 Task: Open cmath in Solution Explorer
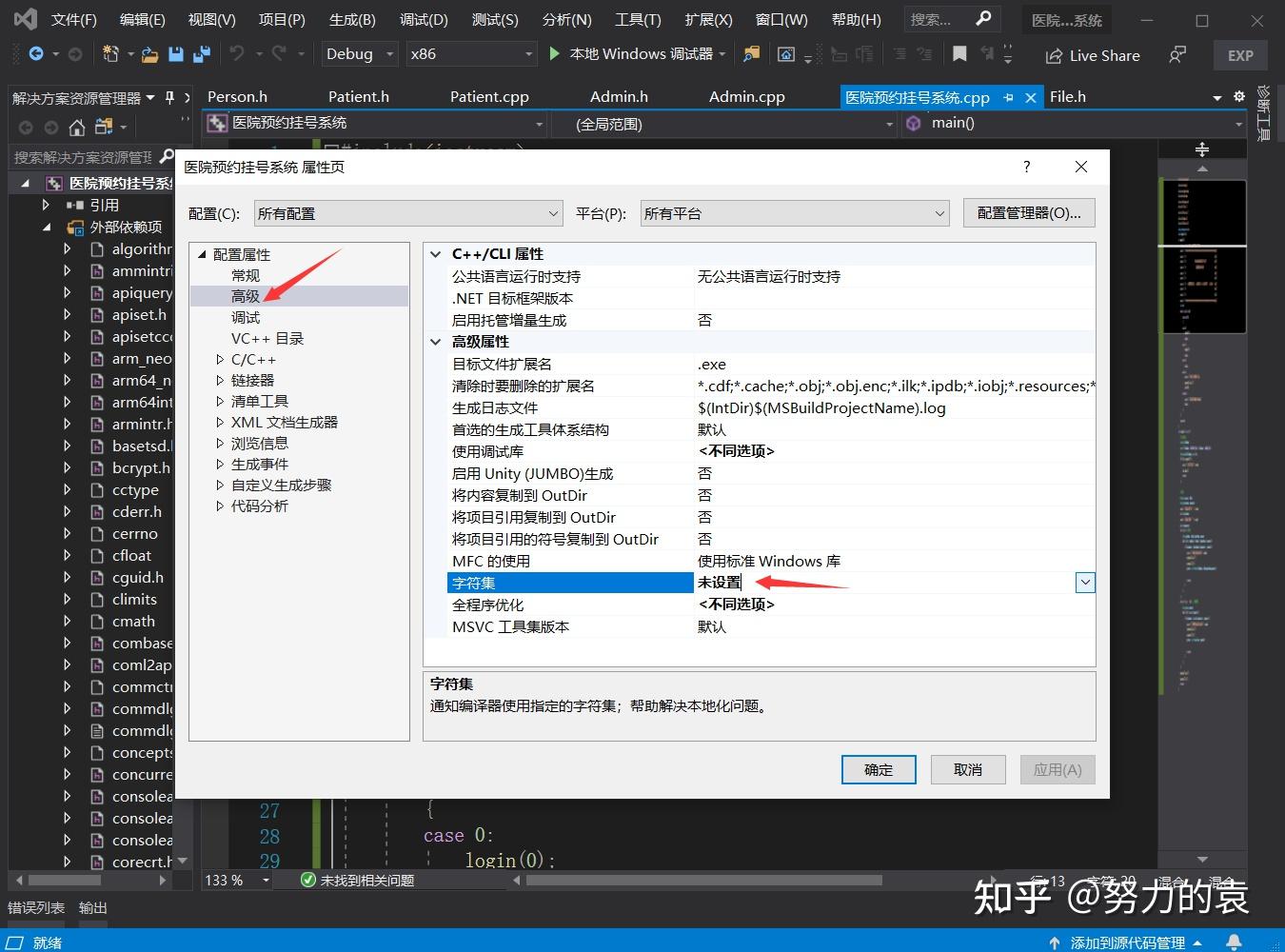133,621
